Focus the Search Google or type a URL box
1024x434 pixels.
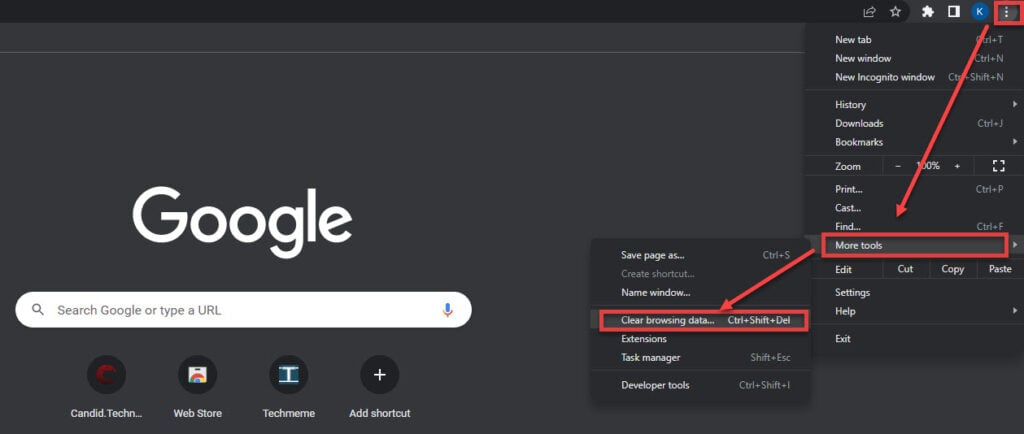[243, 310]
